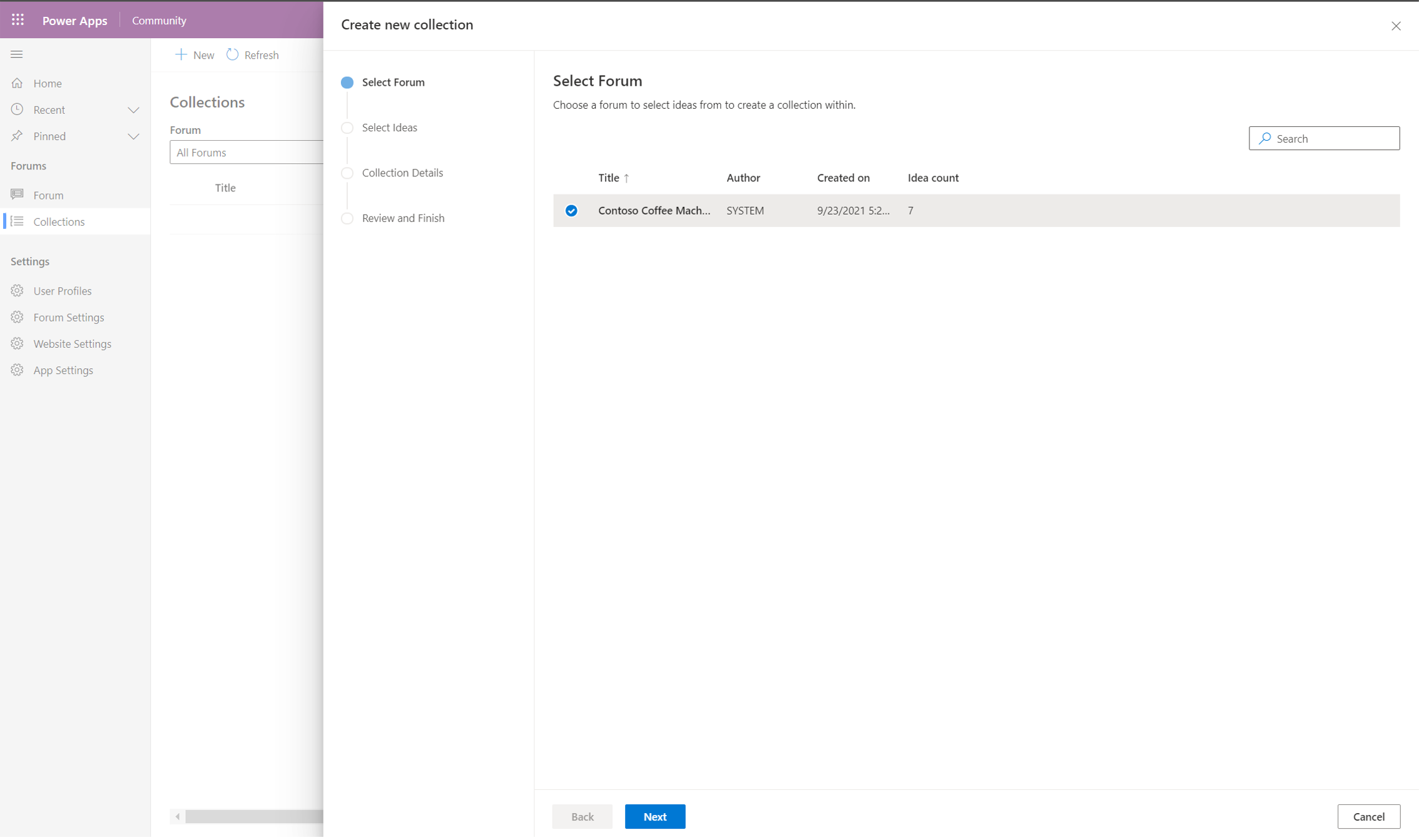Viewport: 1419px width, 840px height.
Task: Click the Cancel button to dismiss
Action: 1369,817
